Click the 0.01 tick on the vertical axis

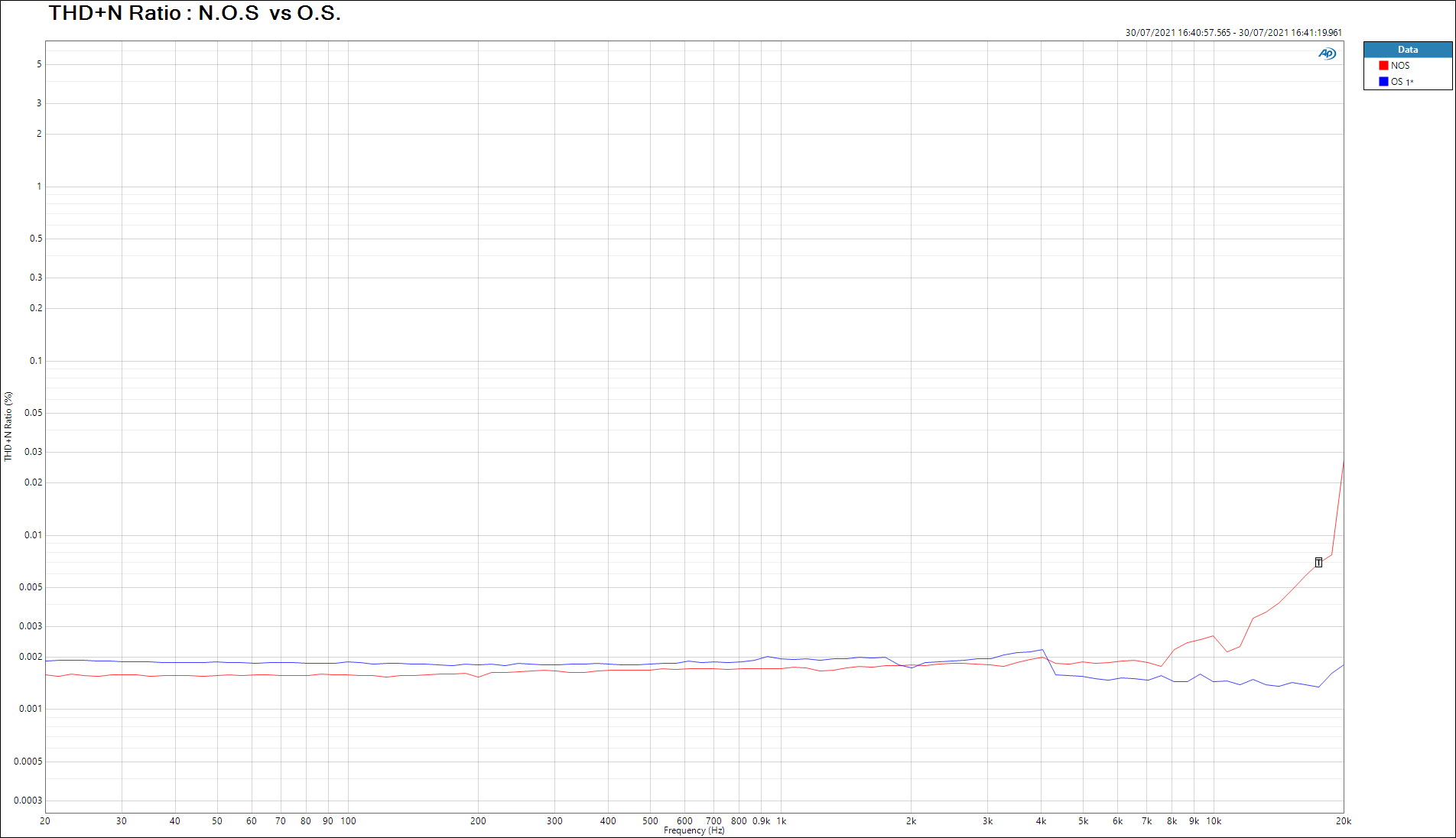[33, 535]
